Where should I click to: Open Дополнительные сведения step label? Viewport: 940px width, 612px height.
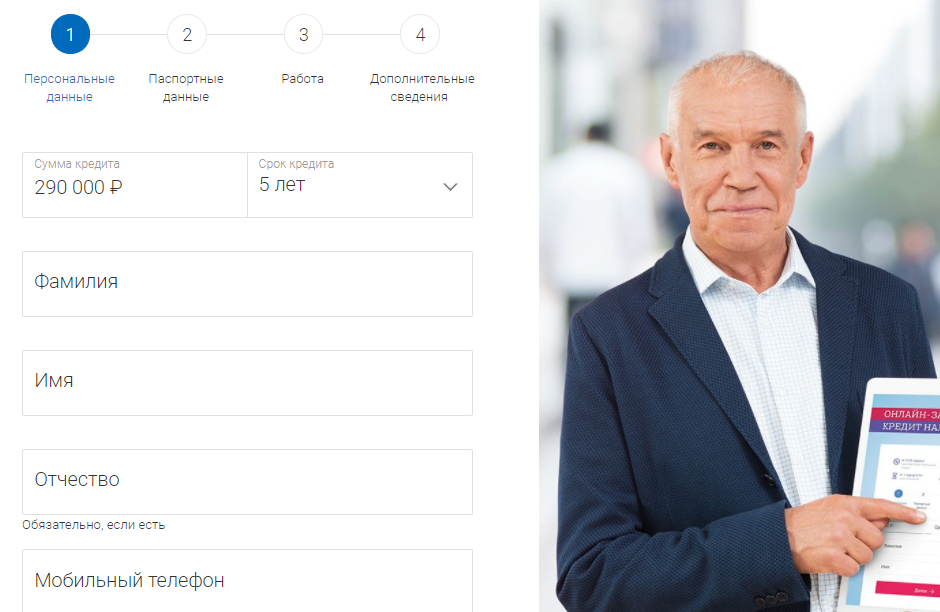422,88
